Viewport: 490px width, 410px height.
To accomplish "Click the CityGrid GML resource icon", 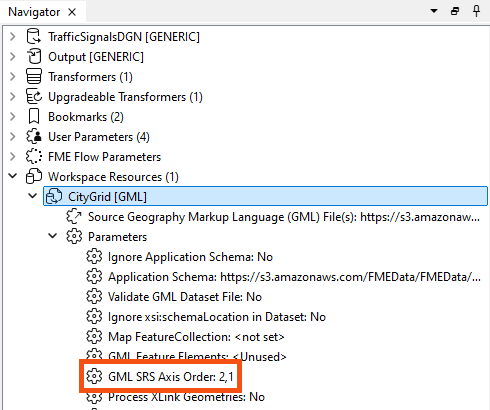I will [x=54, y=197].
